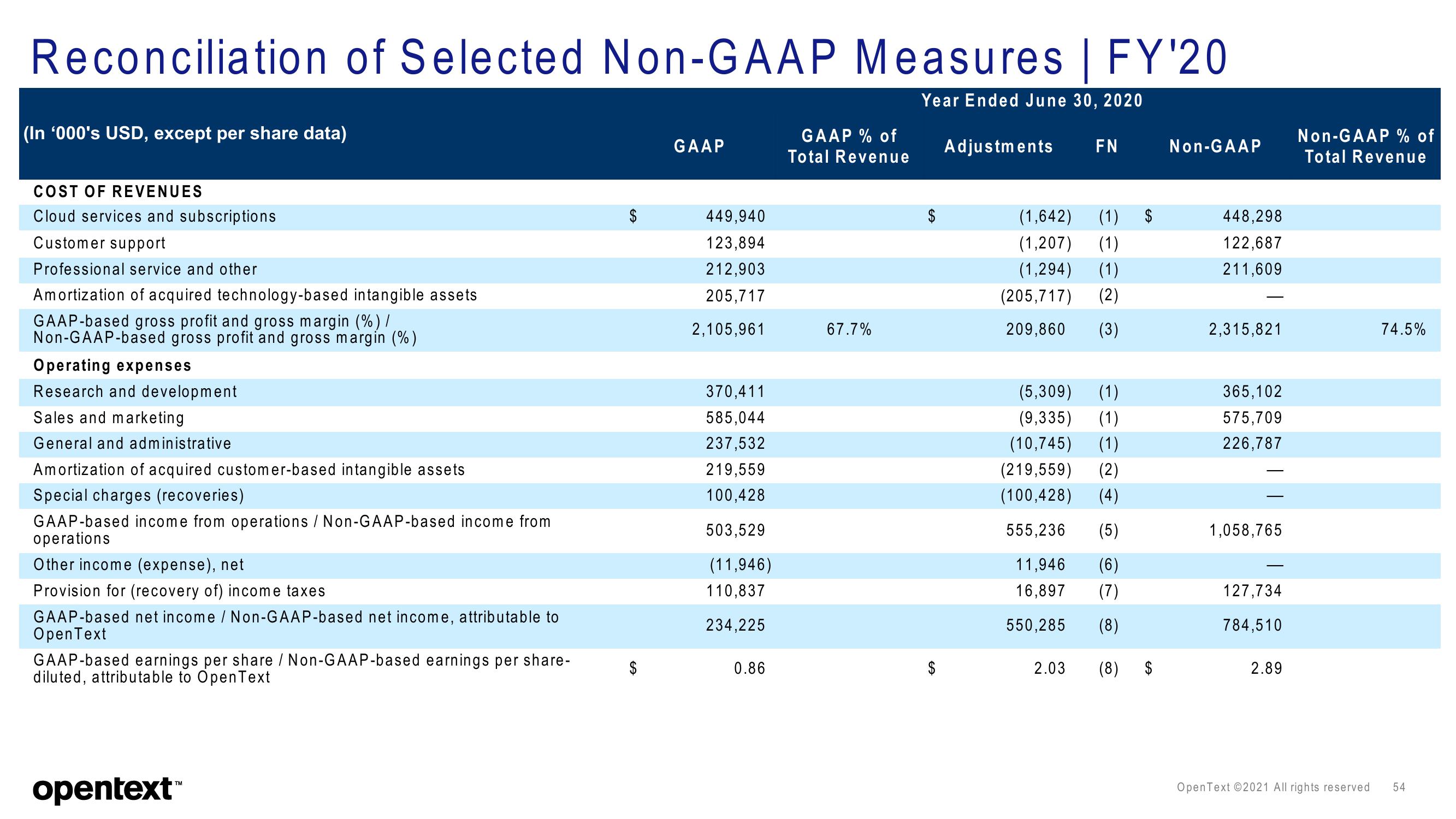Image resolution: width=1456 pixels, height=819 pixels.
Task: Click the Non-GAAP gross profit 2,315,821
Action: 1245,329
